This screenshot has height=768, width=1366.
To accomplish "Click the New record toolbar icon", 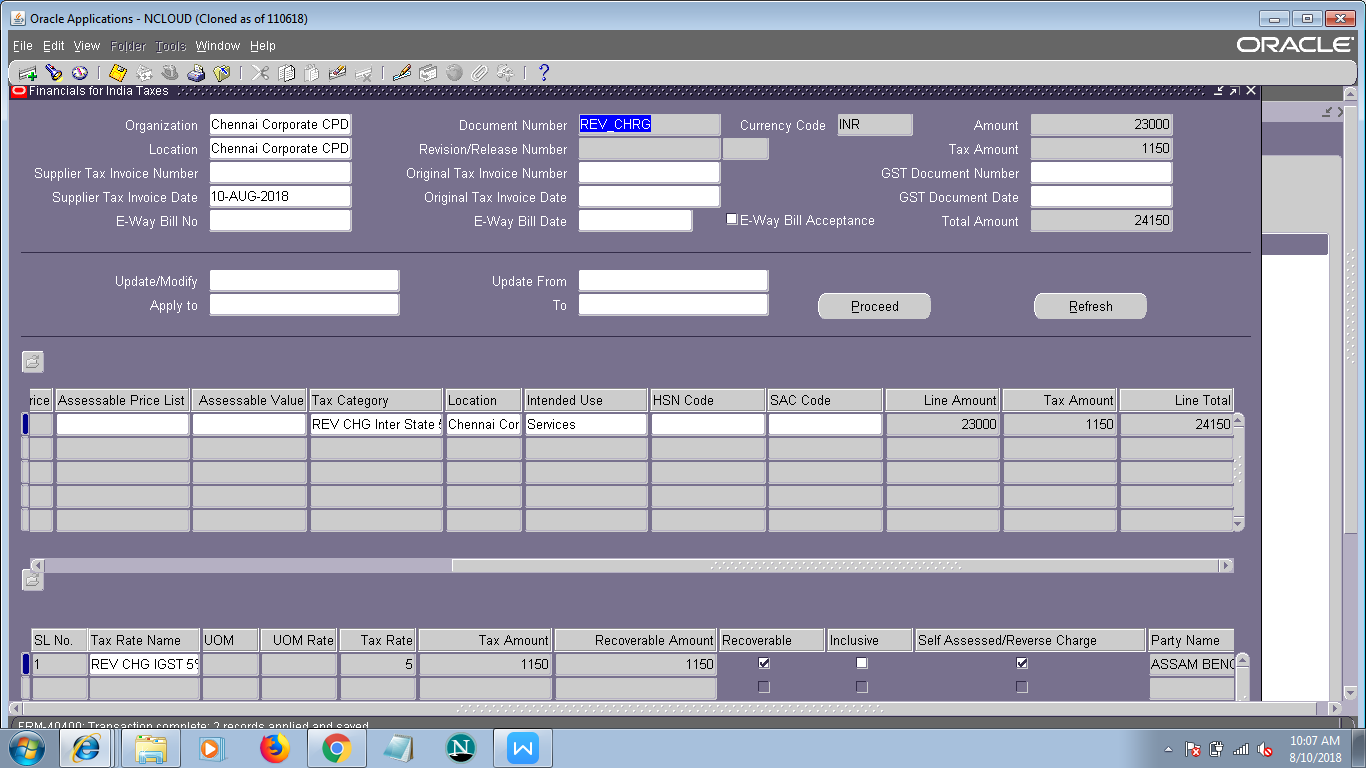I will [27, 73].
